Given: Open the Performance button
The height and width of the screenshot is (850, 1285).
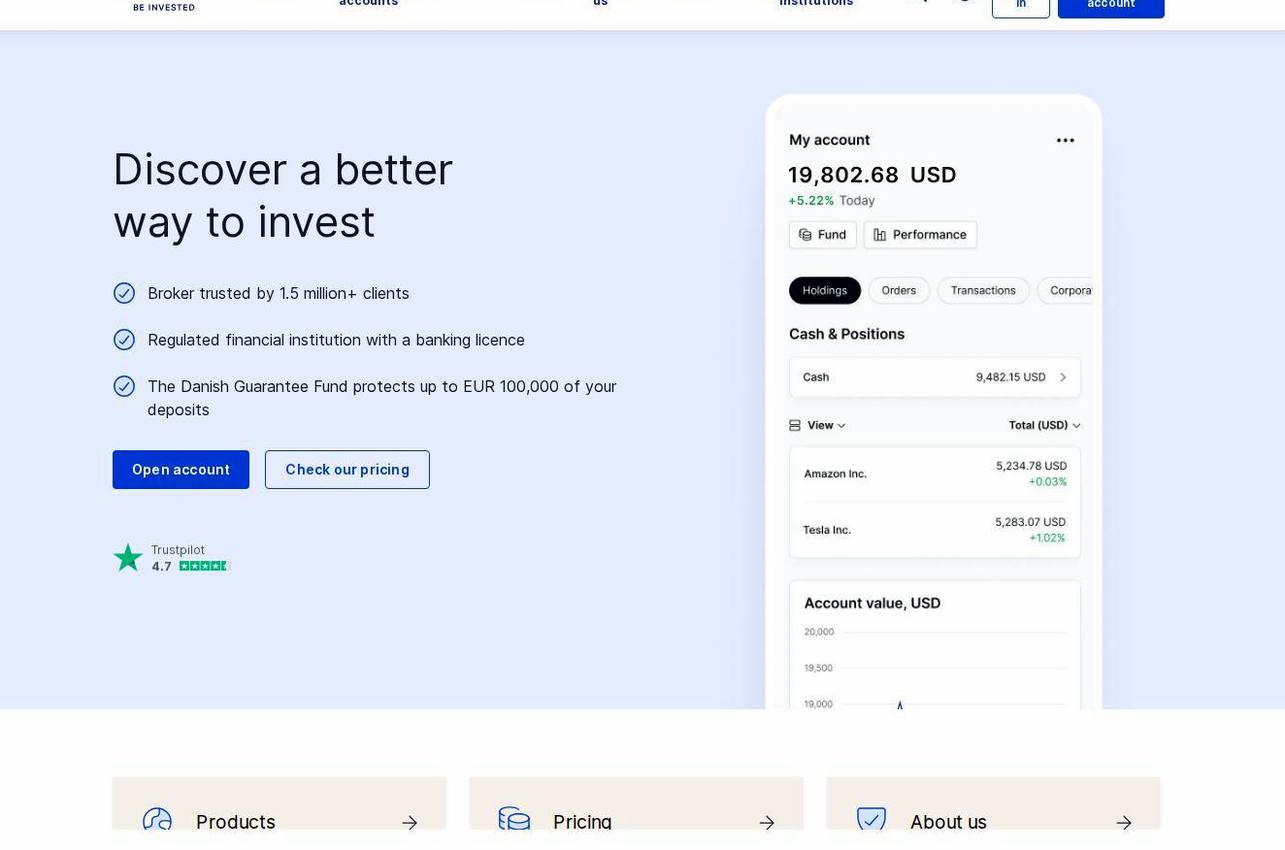Looking at the screenshot, I should click(920, 235).
